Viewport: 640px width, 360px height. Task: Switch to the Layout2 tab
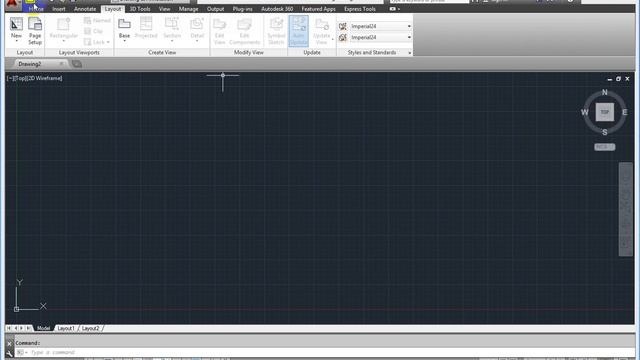pyautogui.click(x=90, y=328)
